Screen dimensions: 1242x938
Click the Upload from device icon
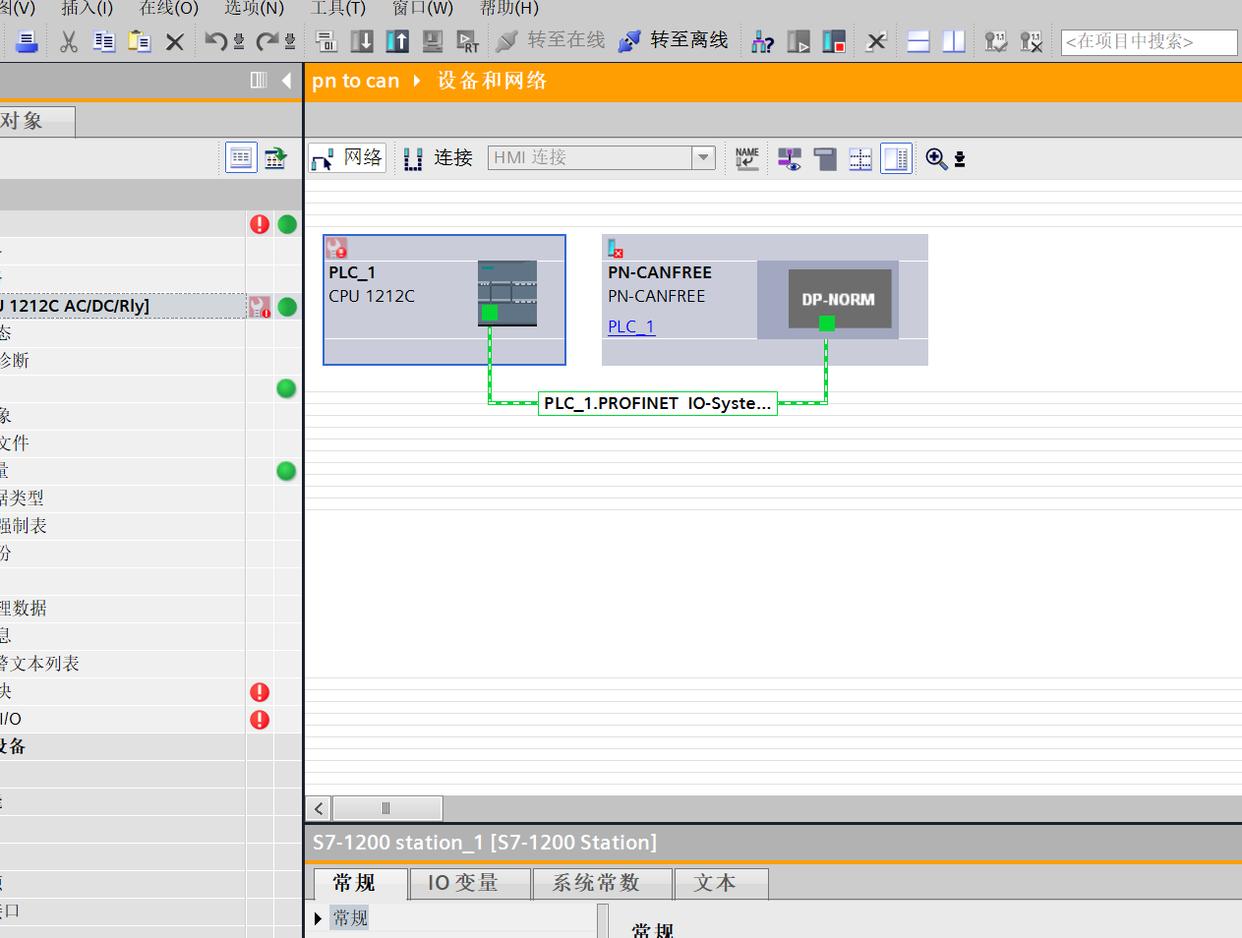pos(397,41)
